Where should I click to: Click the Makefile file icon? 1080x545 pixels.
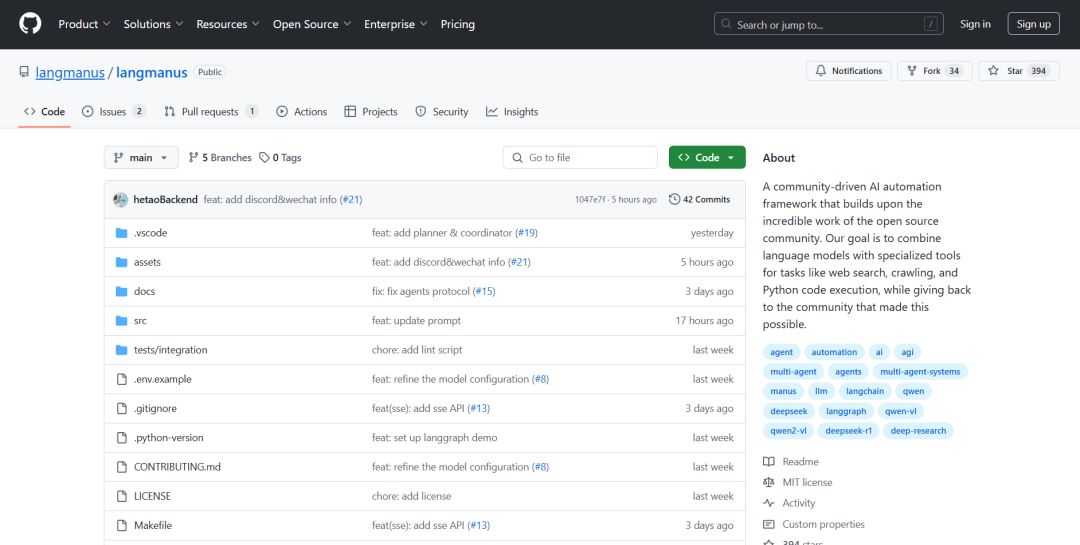[x=122, y=526]
